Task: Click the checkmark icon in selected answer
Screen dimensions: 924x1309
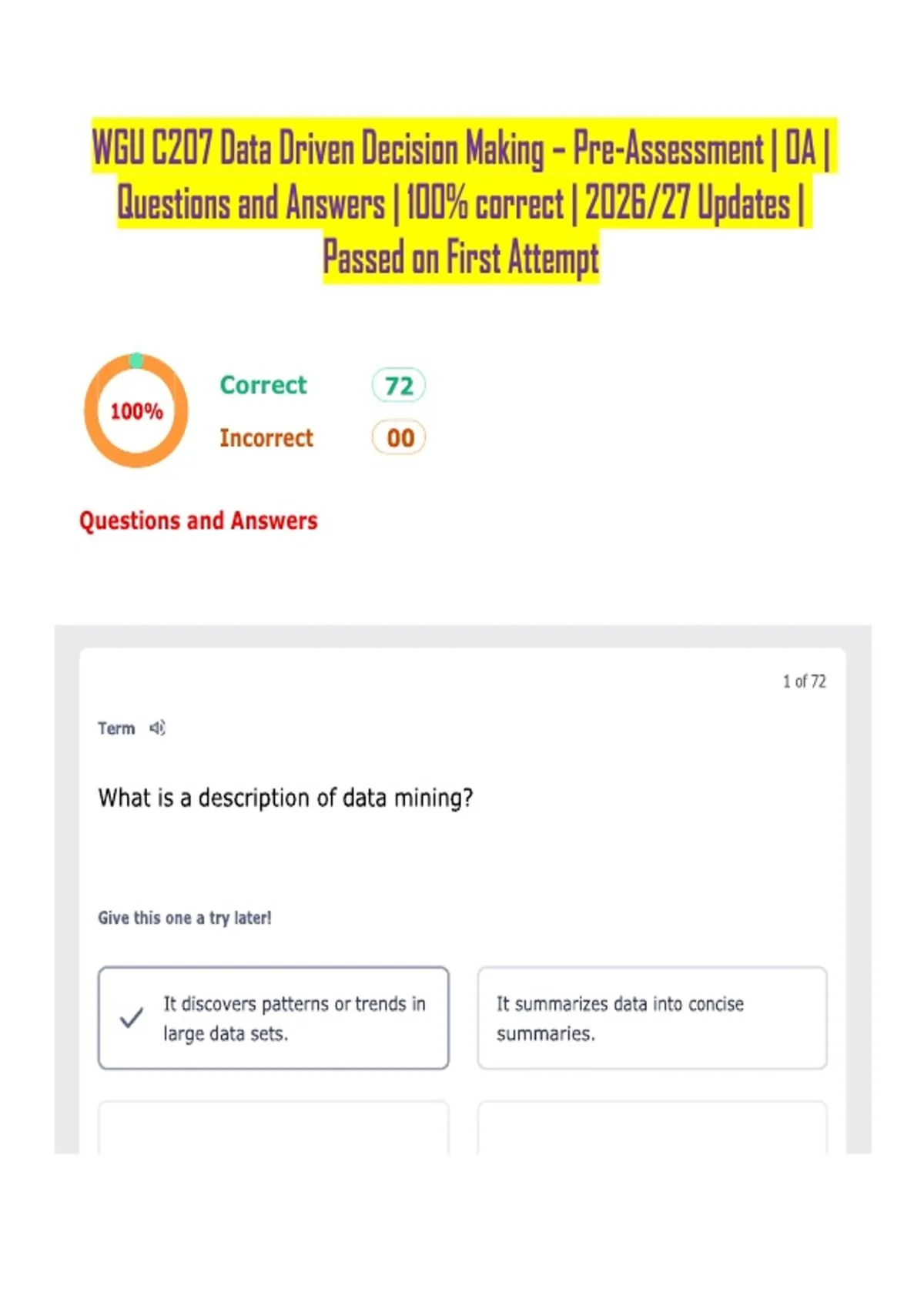Action: [x=132, y=1018]
